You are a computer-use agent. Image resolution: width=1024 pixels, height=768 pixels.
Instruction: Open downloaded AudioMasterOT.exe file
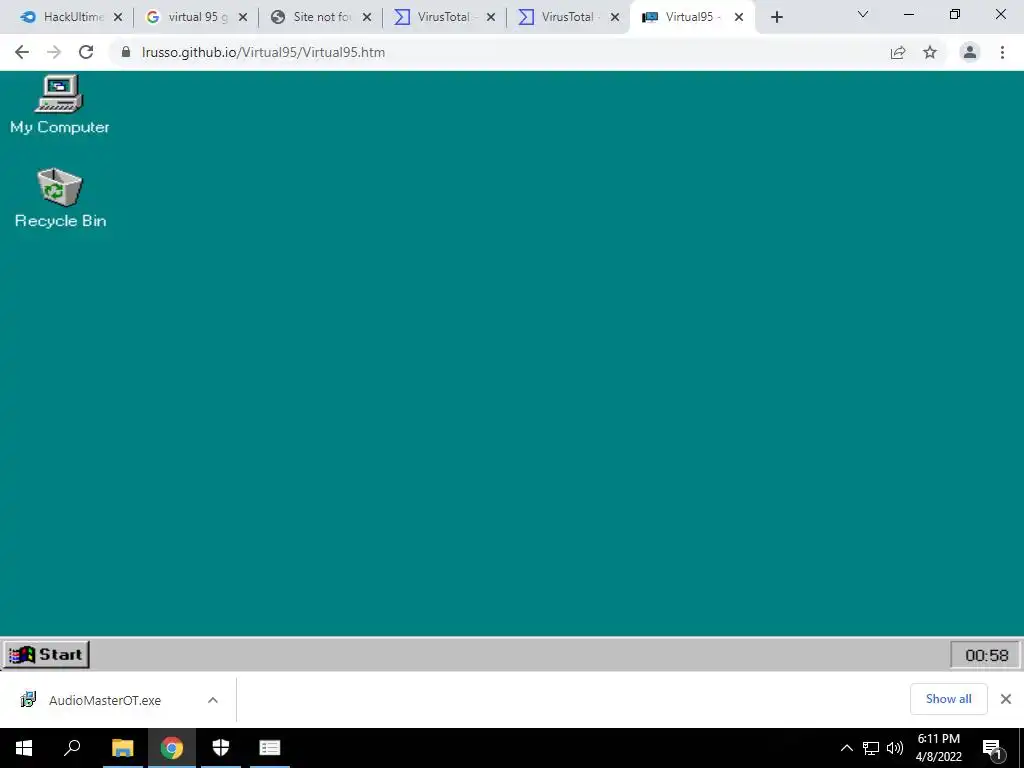click(x=104, y=700)
